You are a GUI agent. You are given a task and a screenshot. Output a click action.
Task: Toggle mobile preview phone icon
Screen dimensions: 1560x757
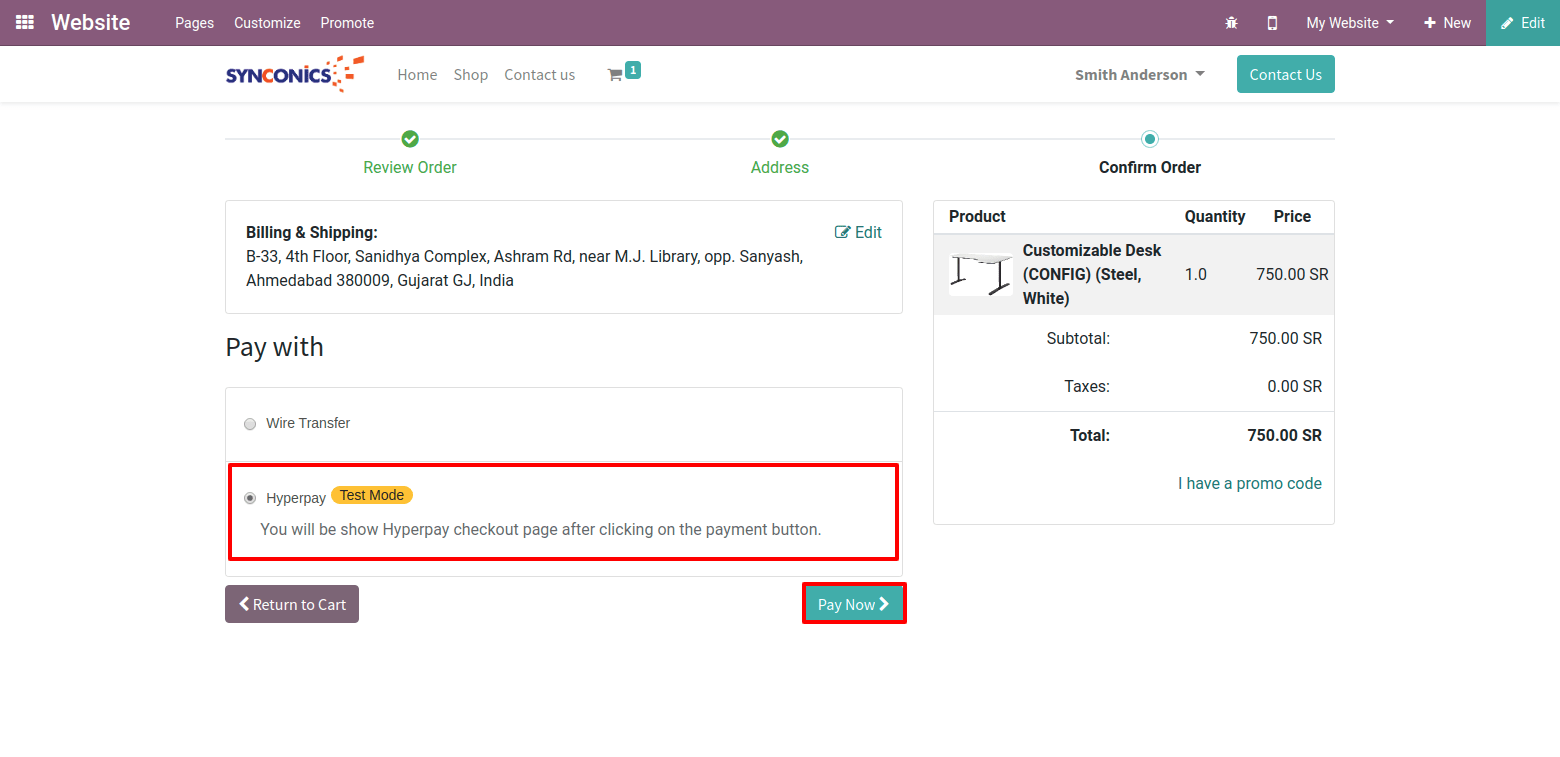1272,23
